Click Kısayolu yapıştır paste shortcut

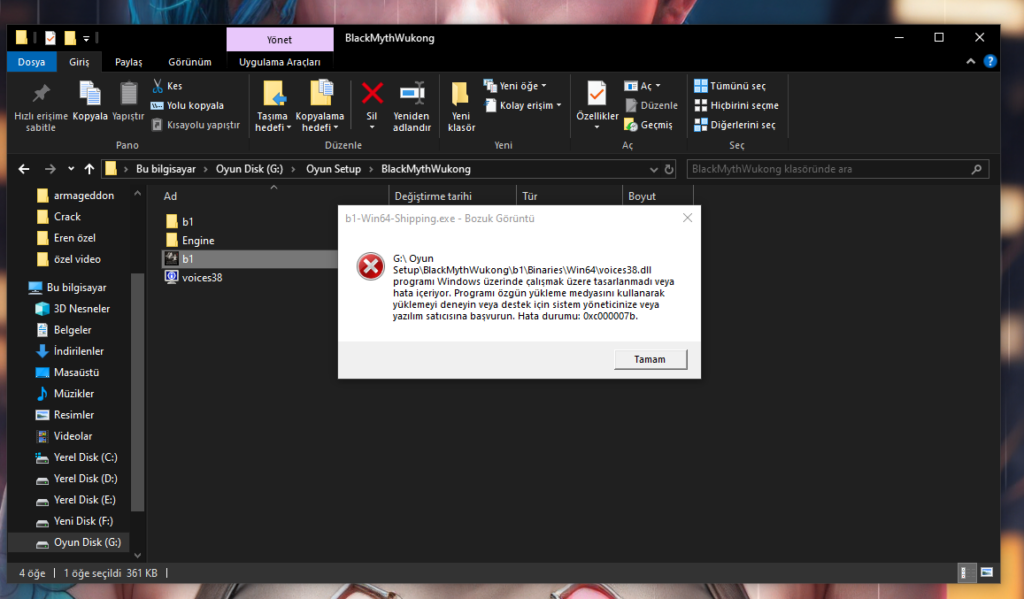(196, 125)
